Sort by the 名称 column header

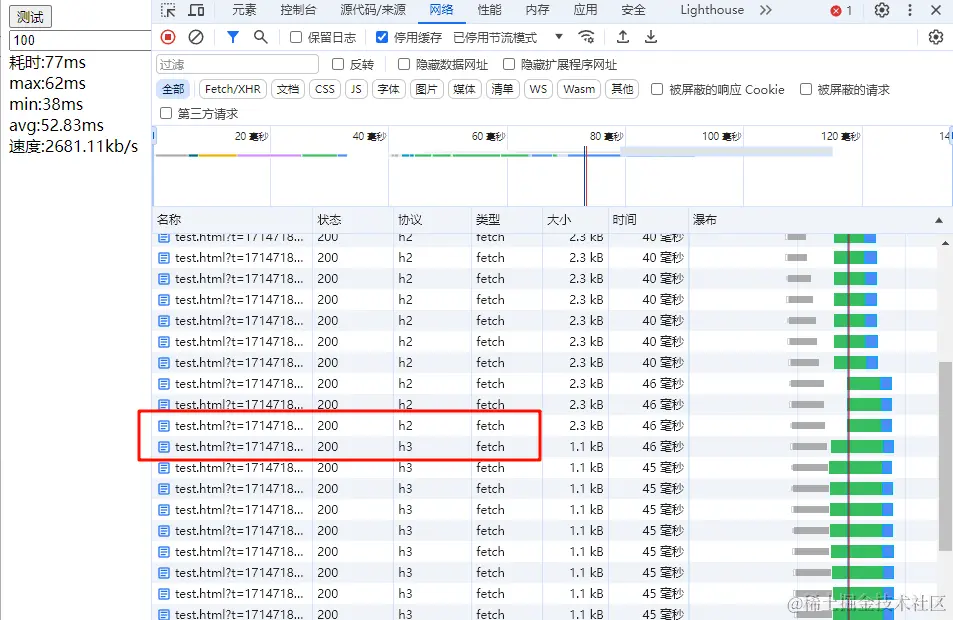point(232,219)
